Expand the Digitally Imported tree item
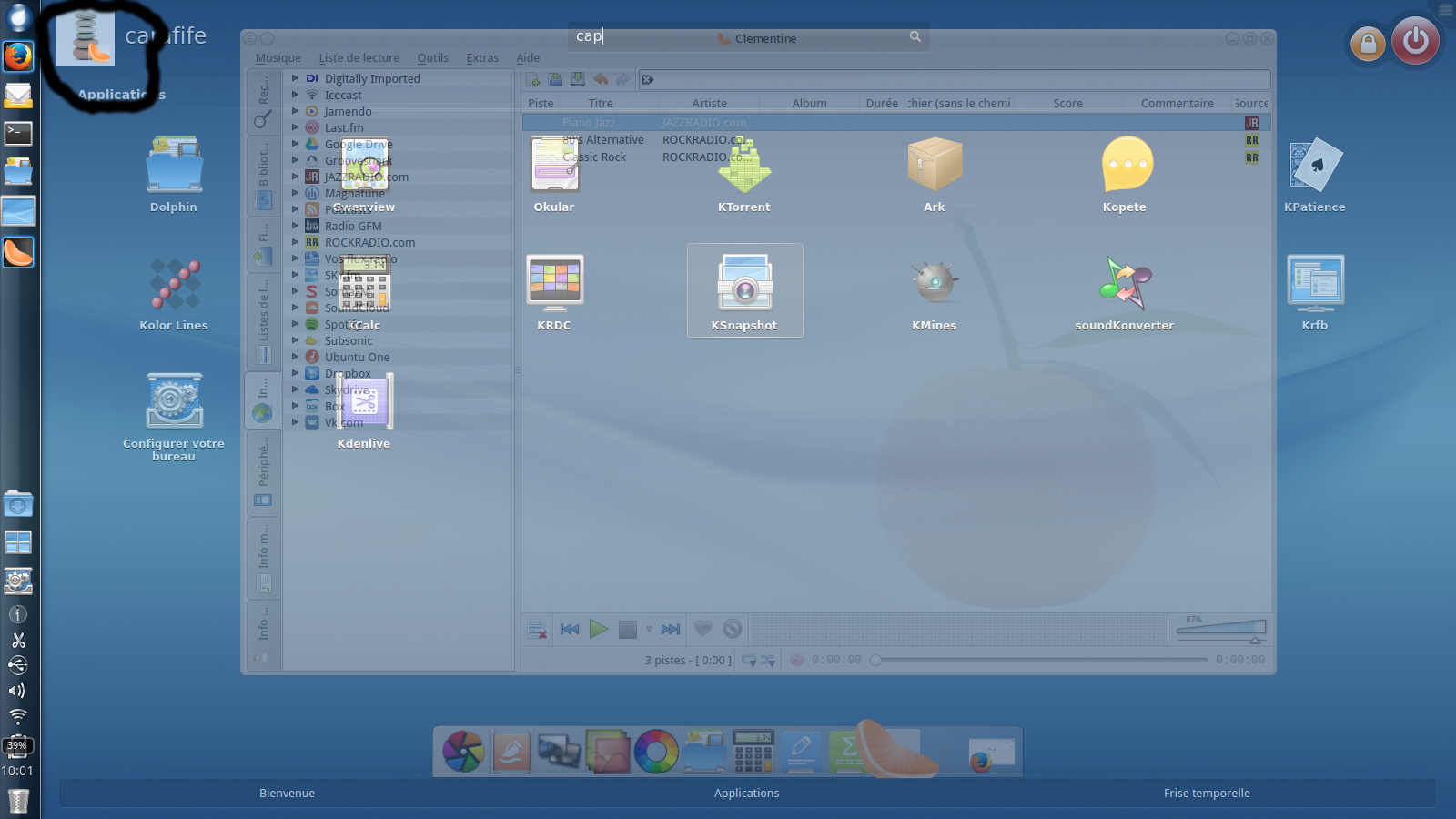This screenshot has height=819, width=1456. click(x=295, y=78)
